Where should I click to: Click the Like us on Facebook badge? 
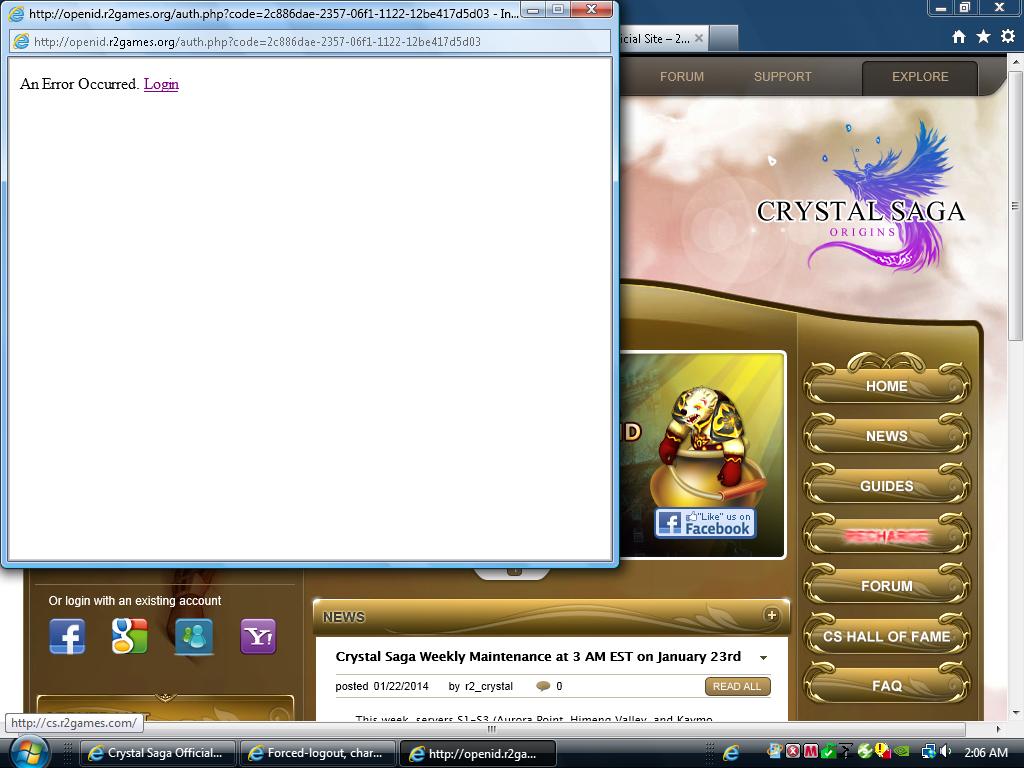click(705, 523)
